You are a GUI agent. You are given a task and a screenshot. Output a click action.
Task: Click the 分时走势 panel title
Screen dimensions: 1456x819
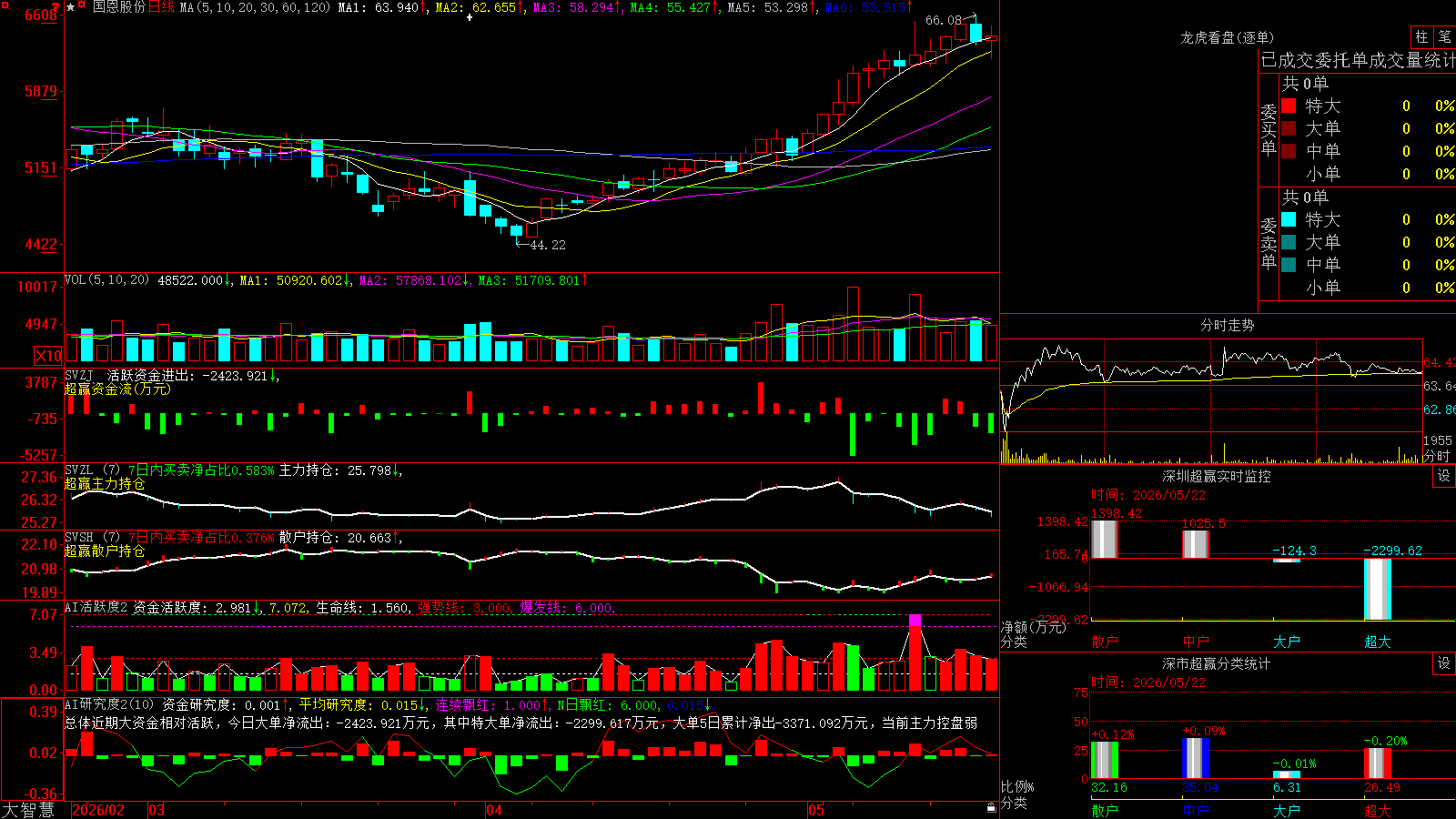coord(1227,325)
